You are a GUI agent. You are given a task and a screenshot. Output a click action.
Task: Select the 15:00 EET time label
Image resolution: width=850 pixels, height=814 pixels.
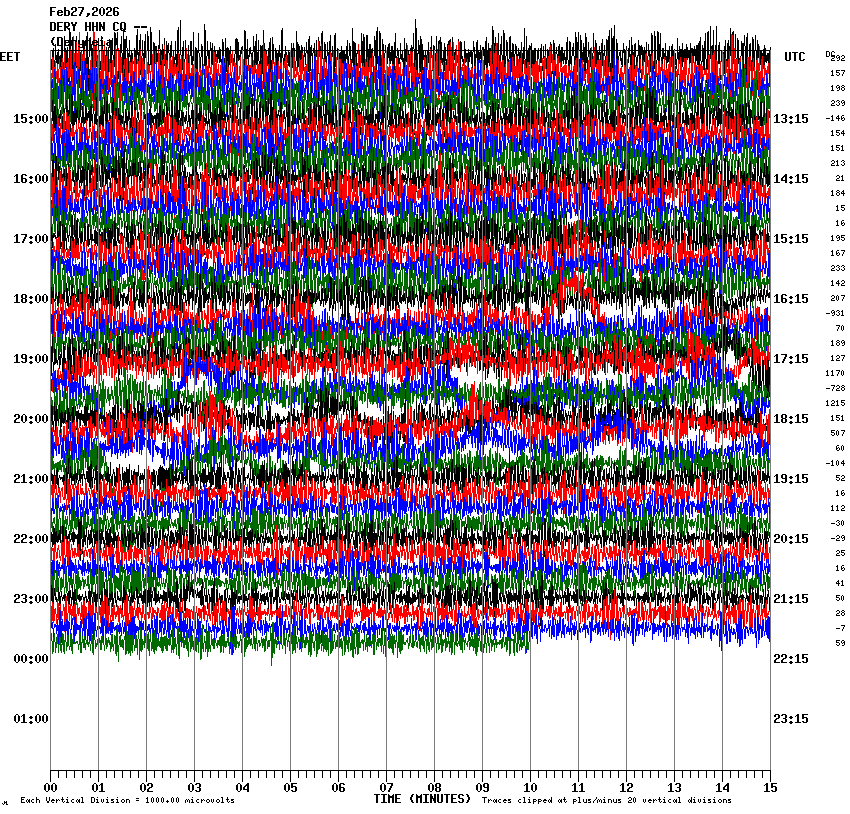point(30,119)
